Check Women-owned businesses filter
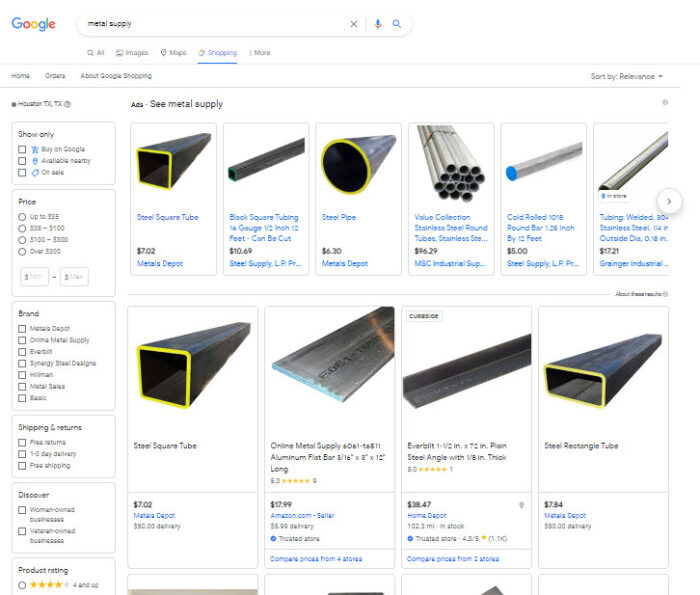The image size is (700, 595). [22, 510]
